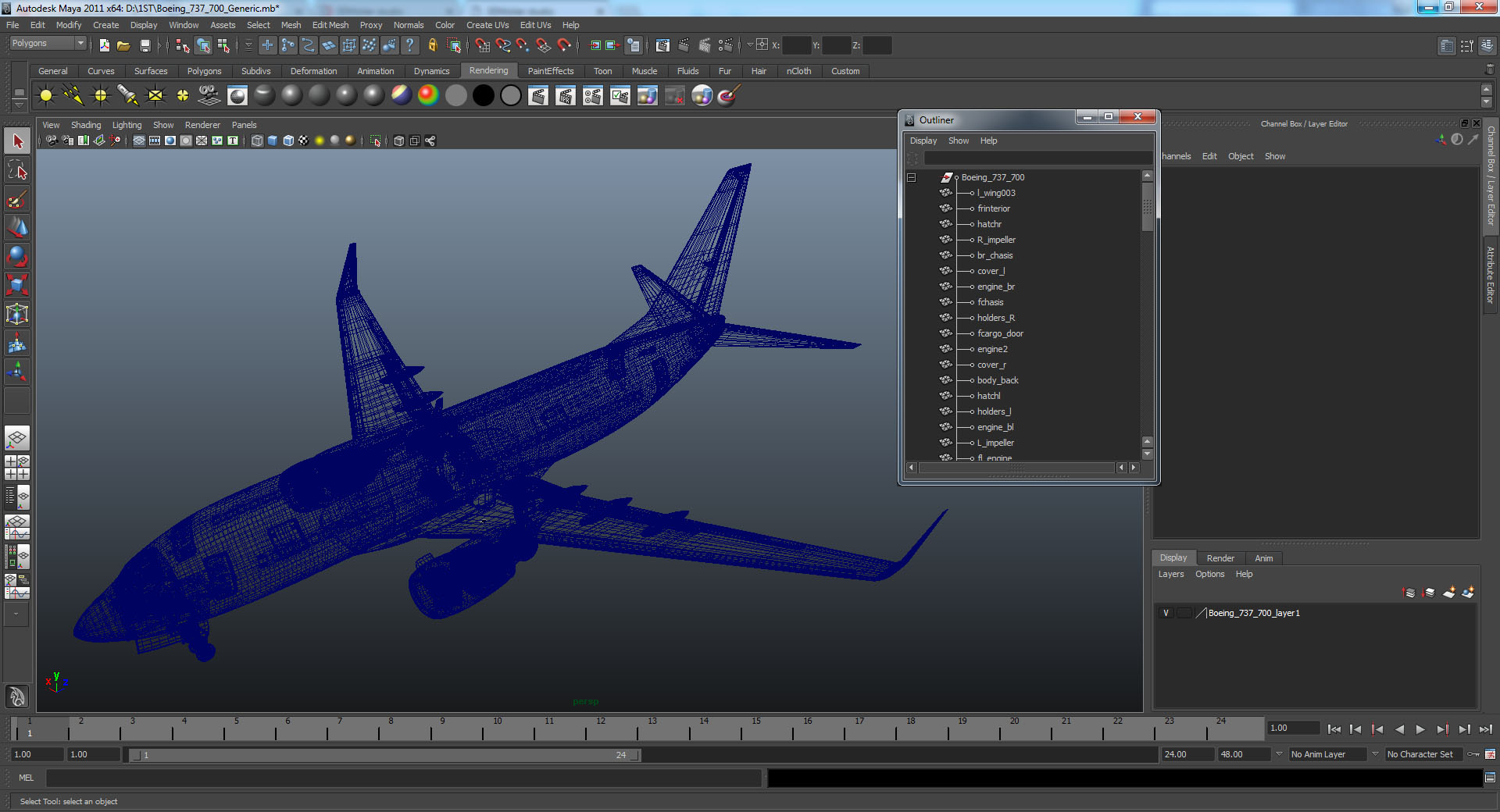Screen dimensions: 1500x812
Task: Select the Universal Manipulator tool
Action: [x=17, y=314]
